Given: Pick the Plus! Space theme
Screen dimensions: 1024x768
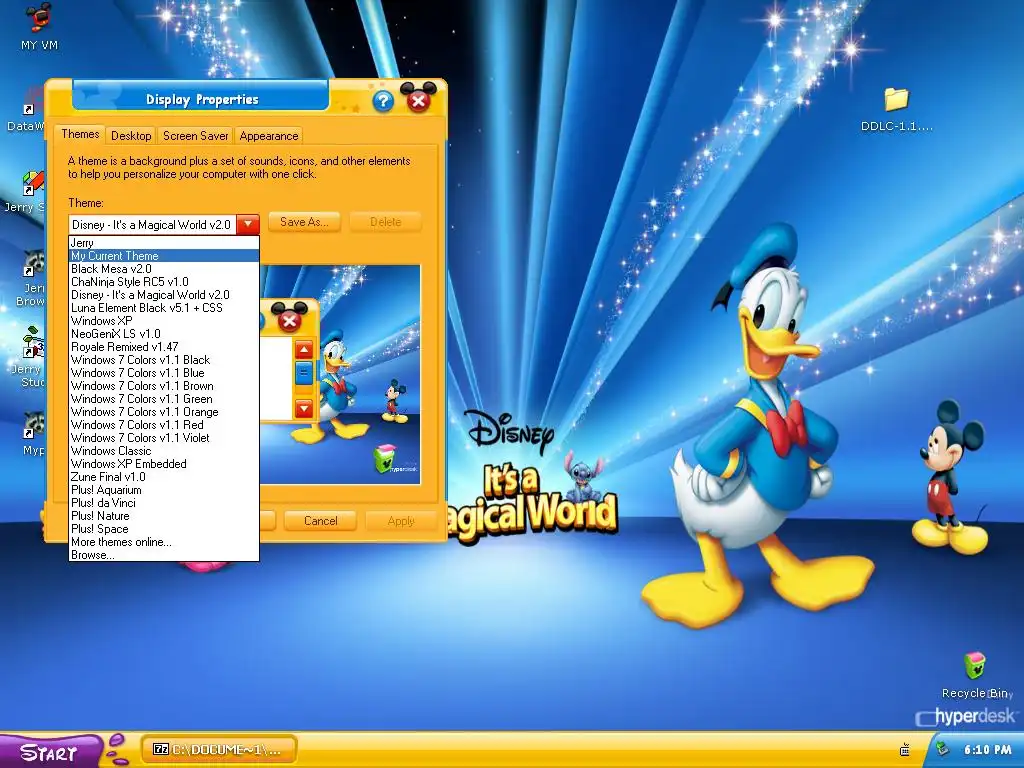Looking at the screenshot, I should click(164, 529).
